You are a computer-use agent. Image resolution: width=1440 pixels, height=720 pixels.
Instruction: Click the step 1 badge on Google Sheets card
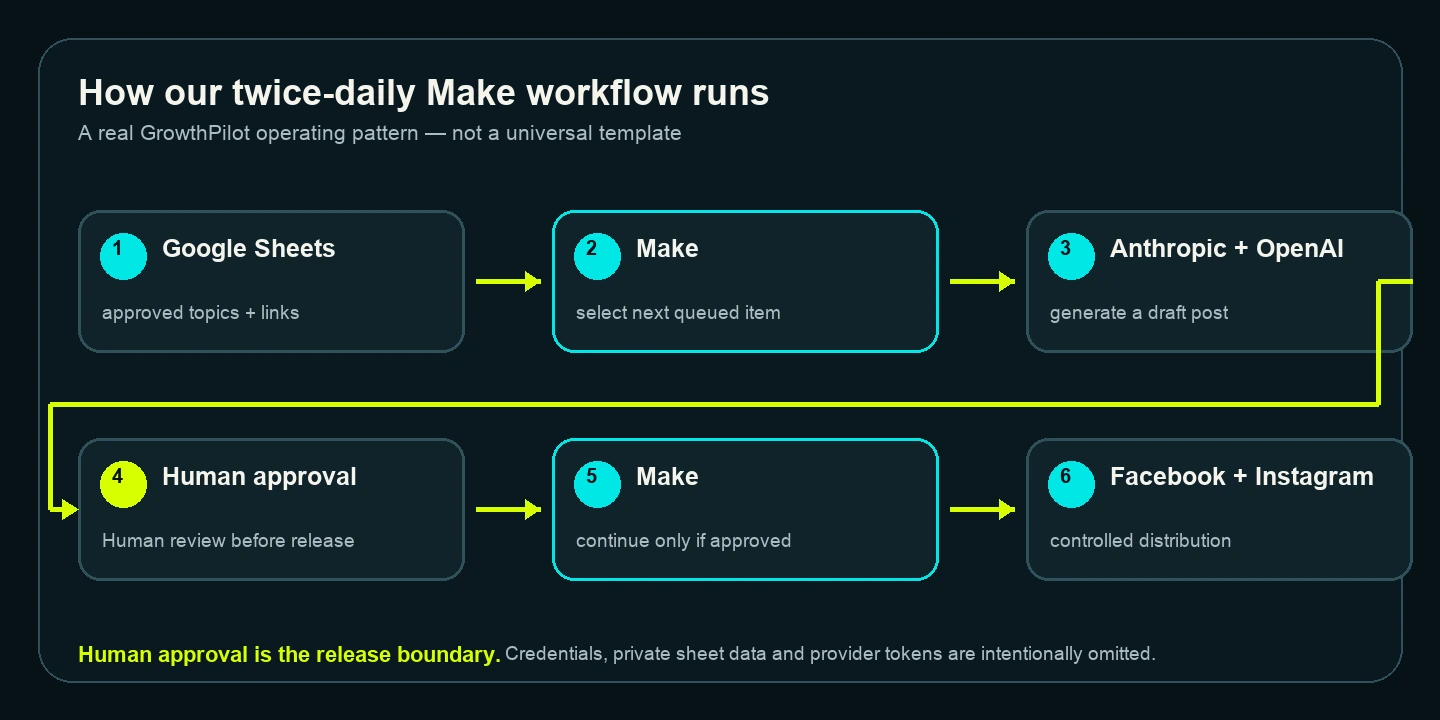coord(124,256)
